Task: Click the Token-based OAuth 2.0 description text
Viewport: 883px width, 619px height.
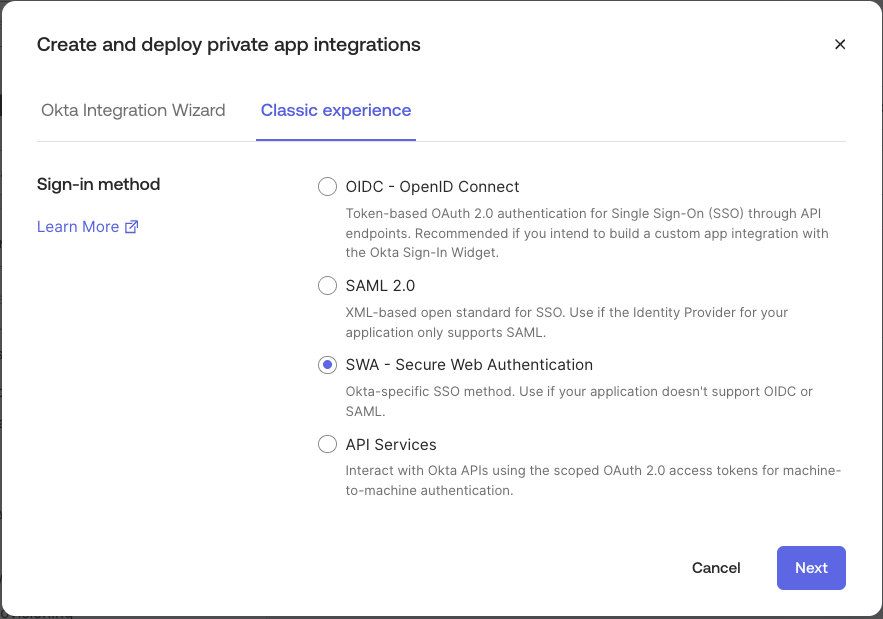Action: tap(587, 233)
